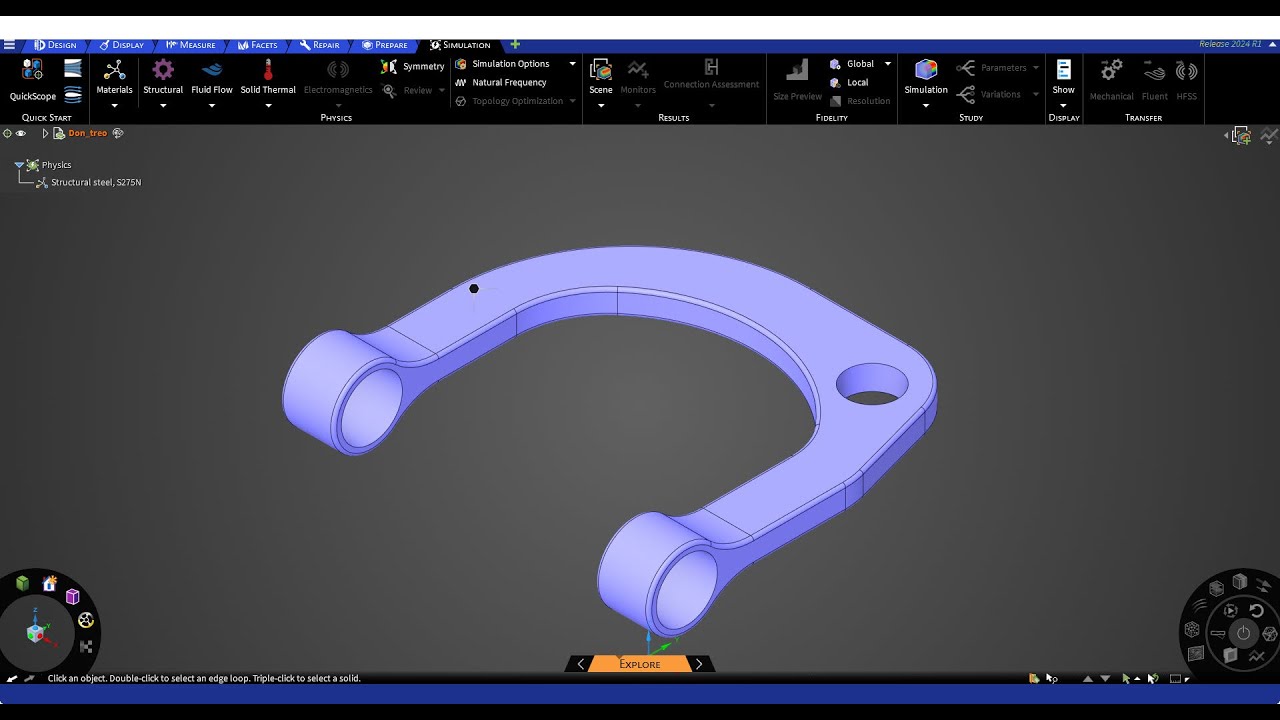
Task: Open the Materials dropdown arrow
Action: tap(114, 105)
